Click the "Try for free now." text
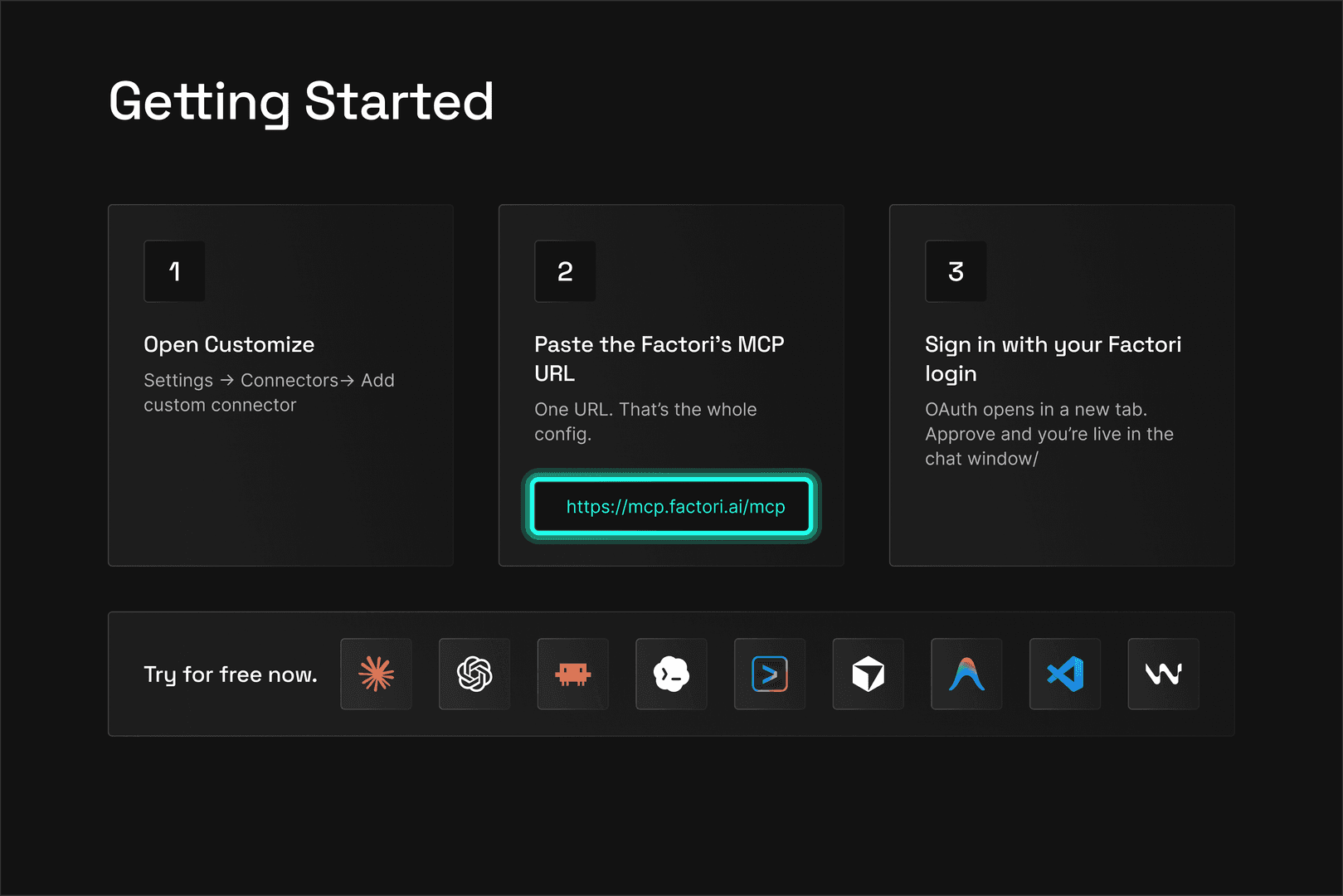 tap(231, 674)
